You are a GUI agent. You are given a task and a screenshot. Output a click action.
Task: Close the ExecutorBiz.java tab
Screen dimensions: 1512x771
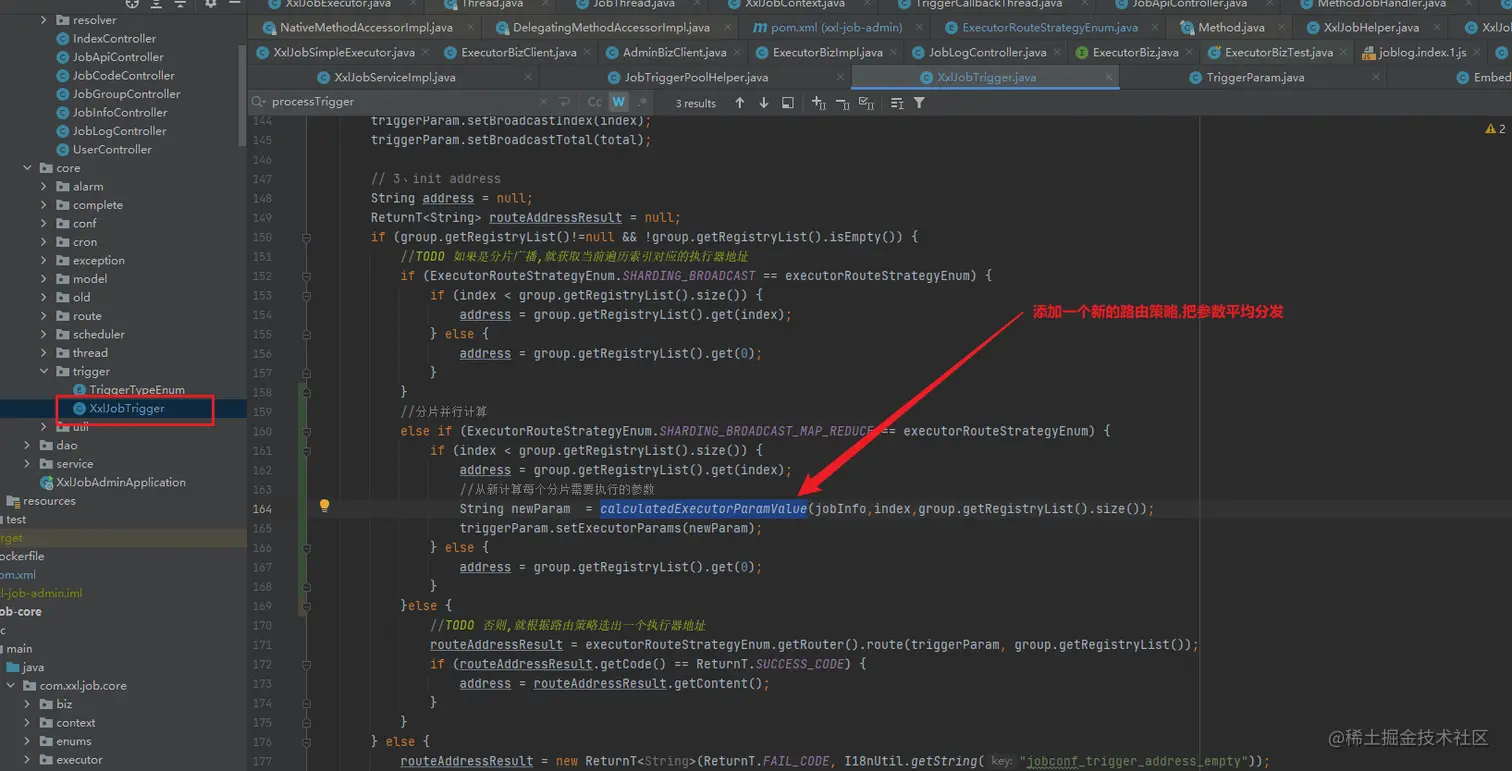tap(1190, 52)
